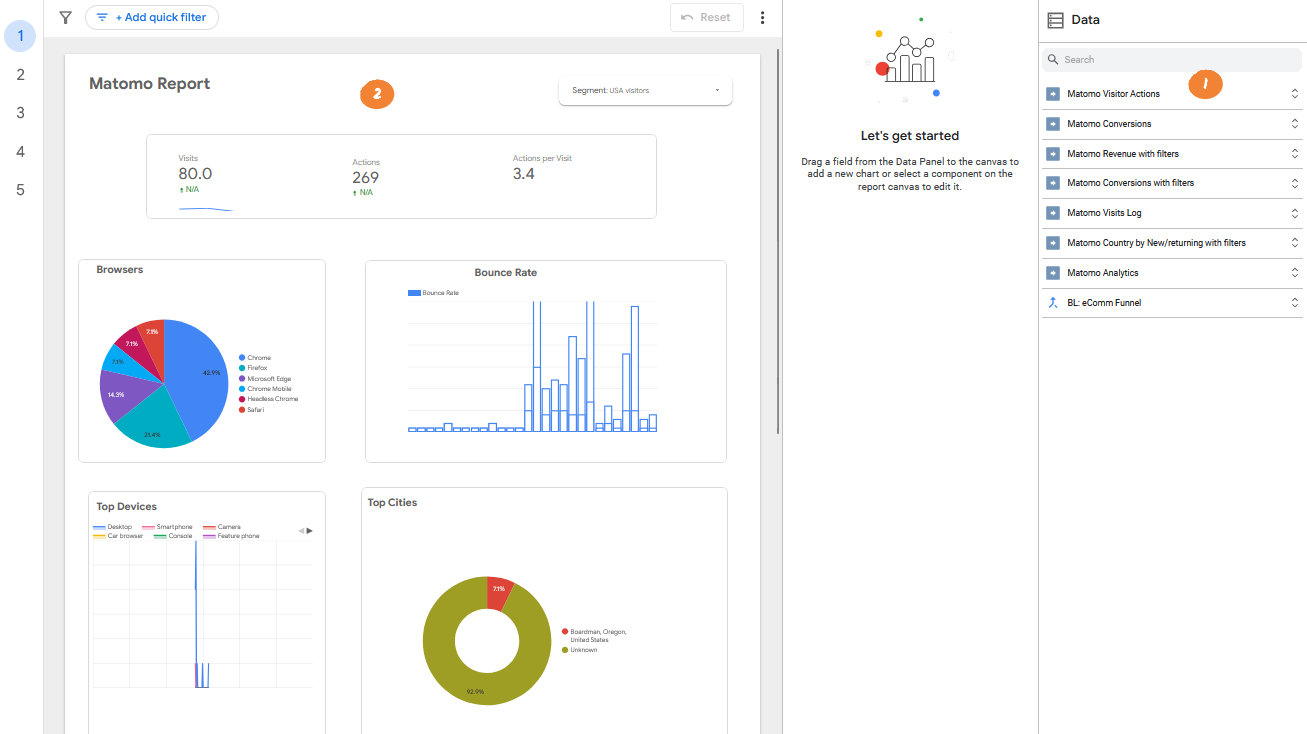The width and height of the screenshot is (1307, 734).
Task: Click the BL: eComm Funnel blend icon
Action: [x=1053, y=303]
